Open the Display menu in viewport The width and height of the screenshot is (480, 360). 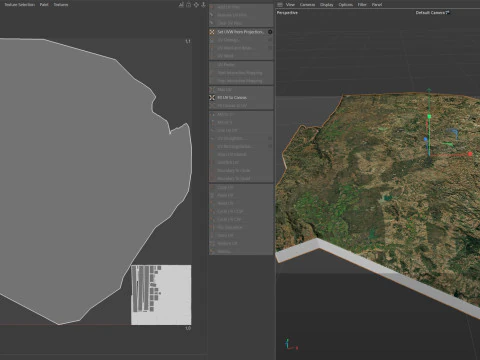coord(327,5)
